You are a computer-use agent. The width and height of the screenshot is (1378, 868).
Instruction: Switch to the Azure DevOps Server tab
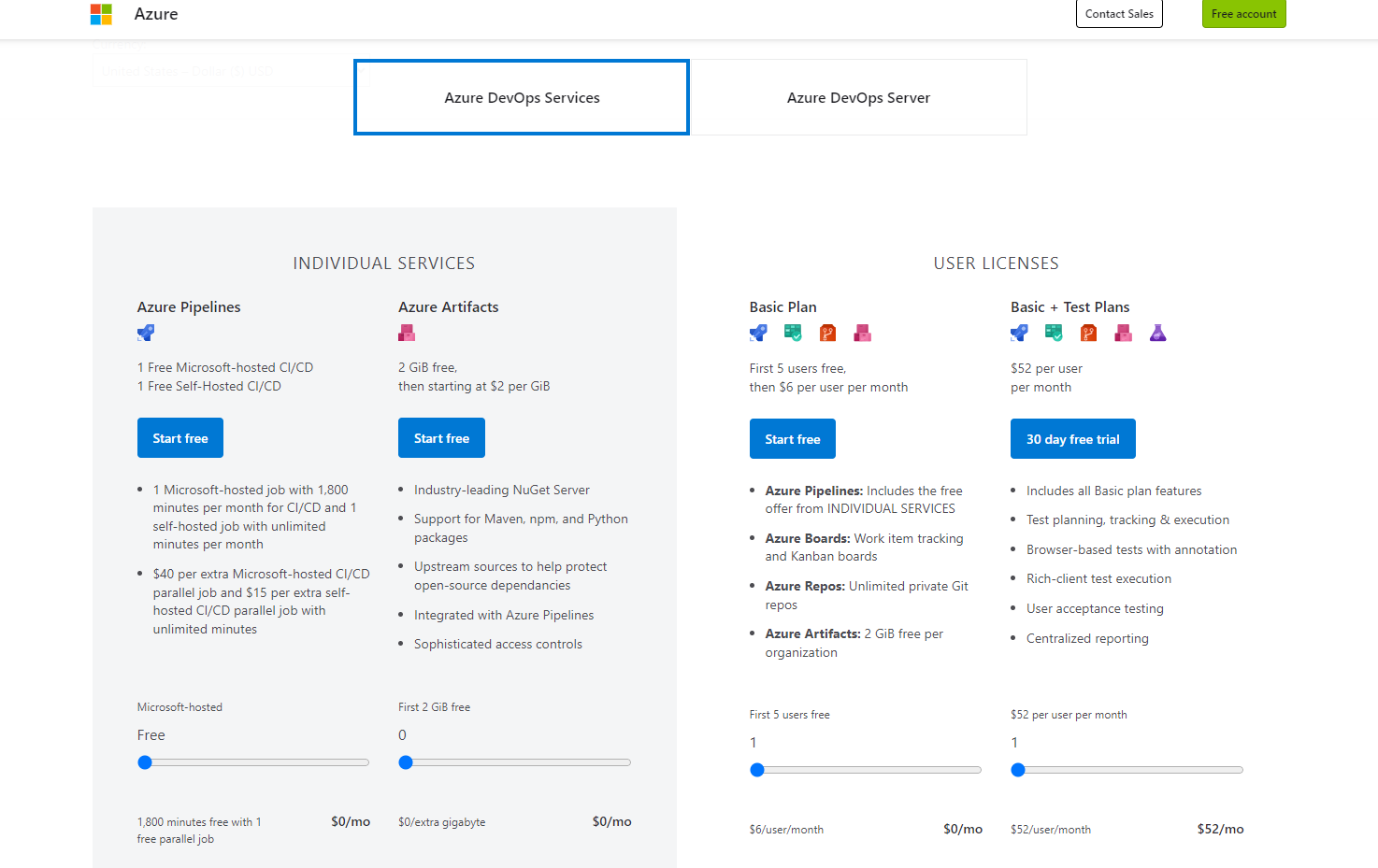pyautogui.click(x=858, y=97)
